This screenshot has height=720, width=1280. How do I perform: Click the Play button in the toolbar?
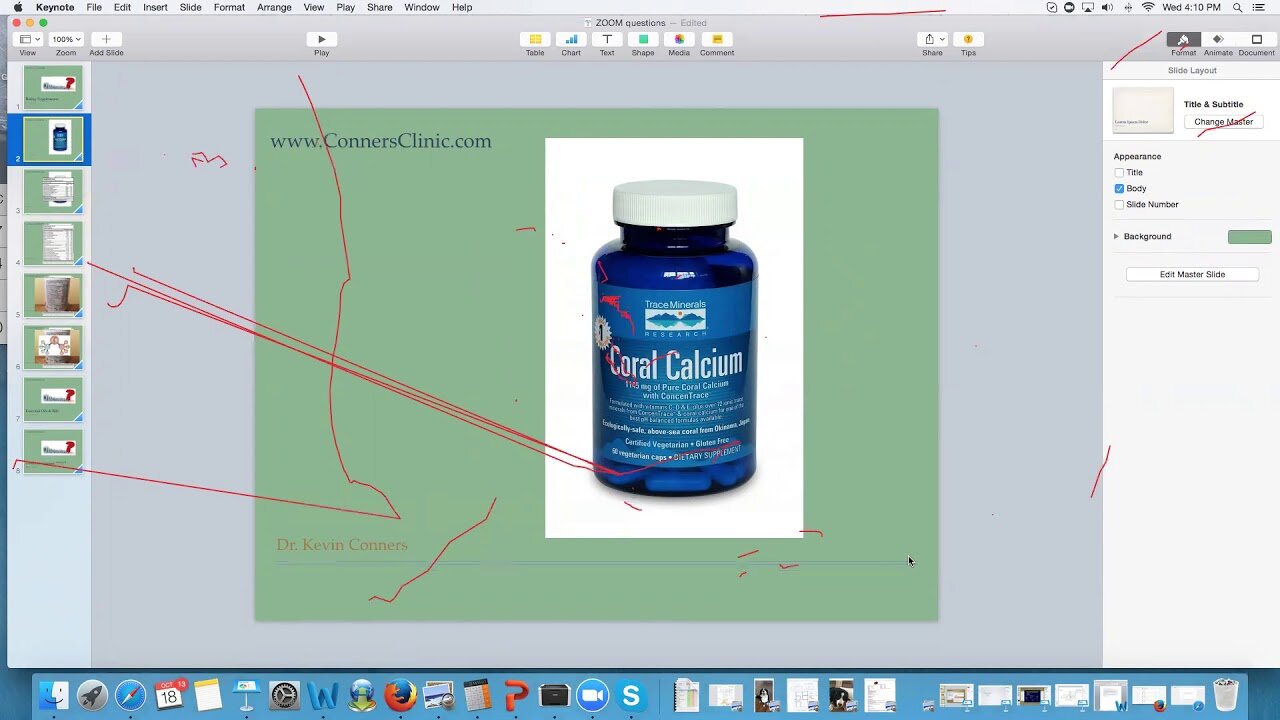coord(321,39)
